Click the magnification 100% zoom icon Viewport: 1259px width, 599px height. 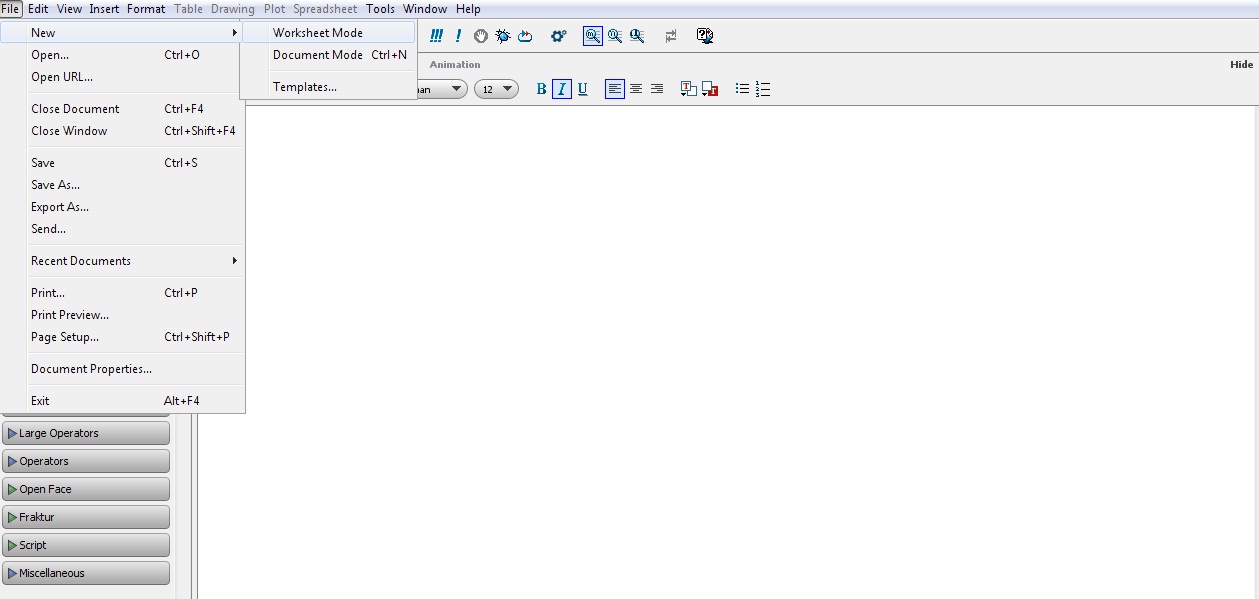[594, 35]
